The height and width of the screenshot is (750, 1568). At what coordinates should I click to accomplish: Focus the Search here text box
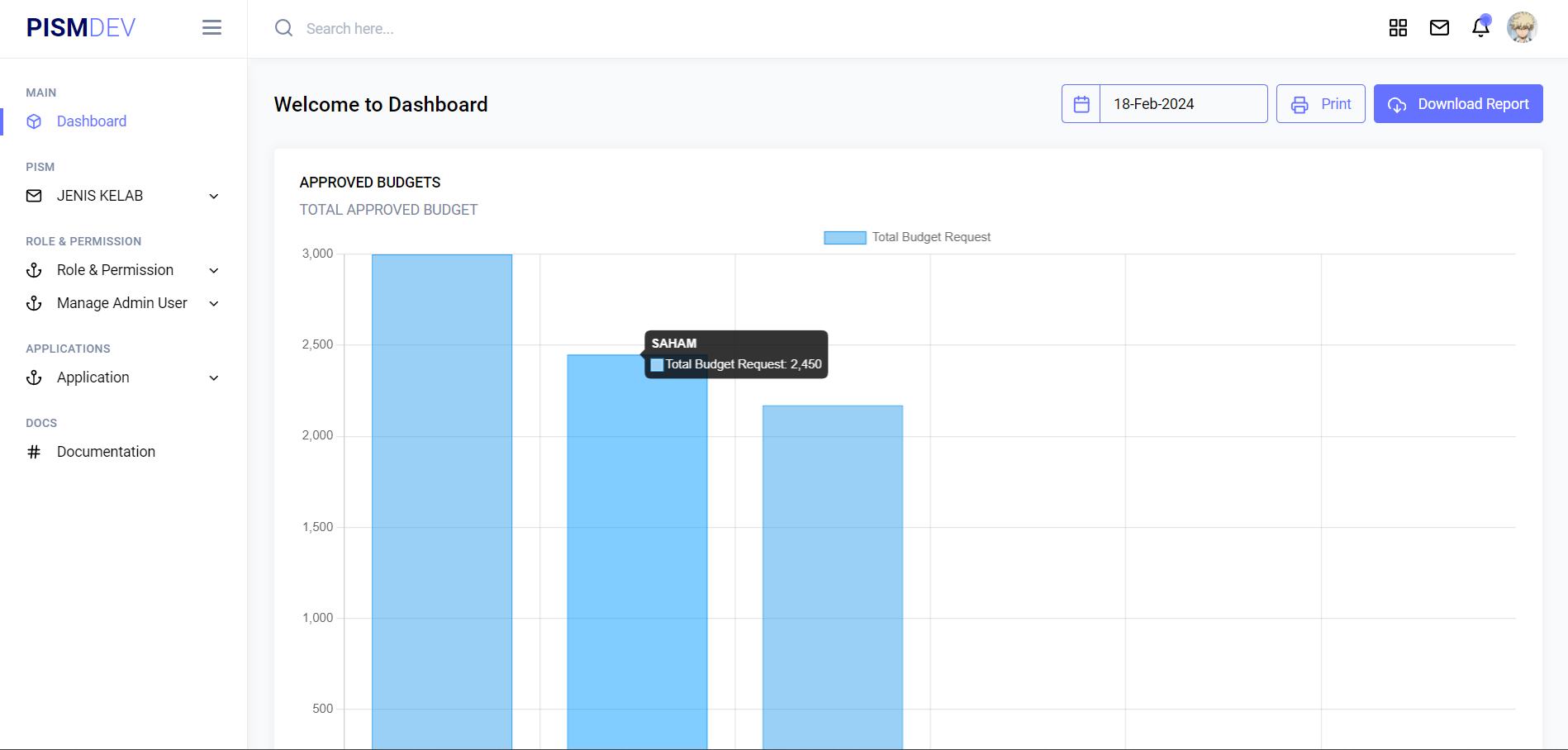(496, 29)
